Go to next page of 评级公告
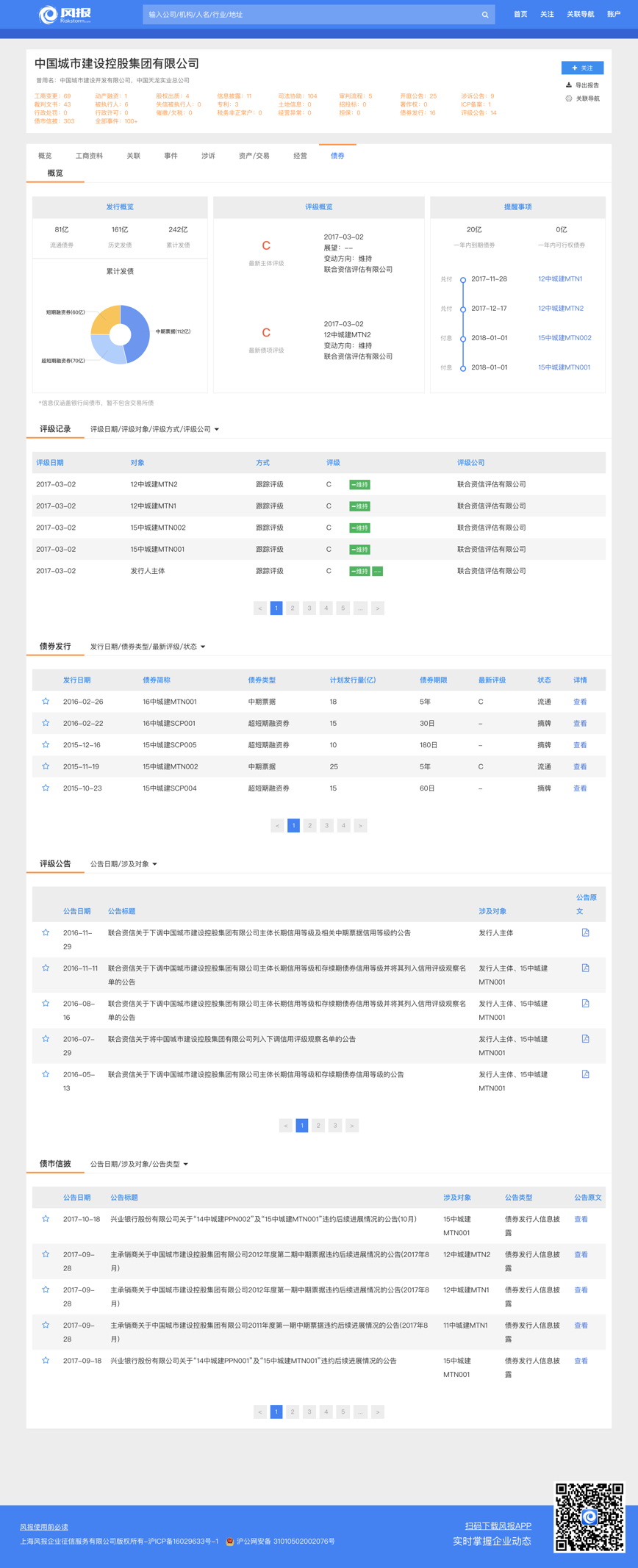 [352, 1125]
